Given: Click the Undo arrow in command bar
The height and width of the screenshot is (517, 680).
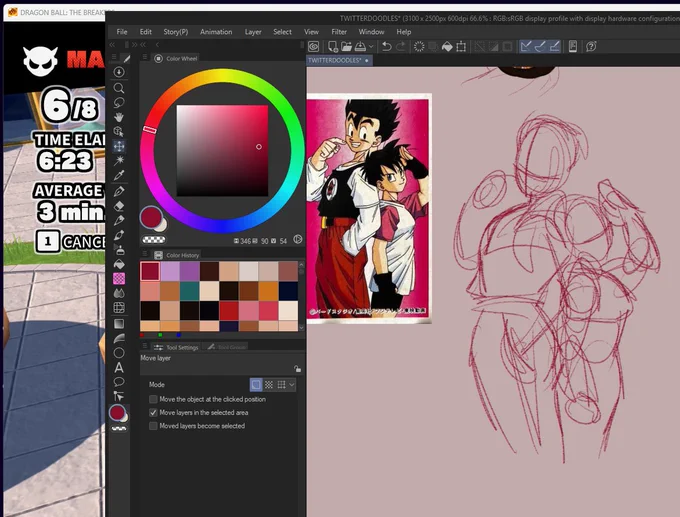Looking at the screenshot, I should click(386, 46).
